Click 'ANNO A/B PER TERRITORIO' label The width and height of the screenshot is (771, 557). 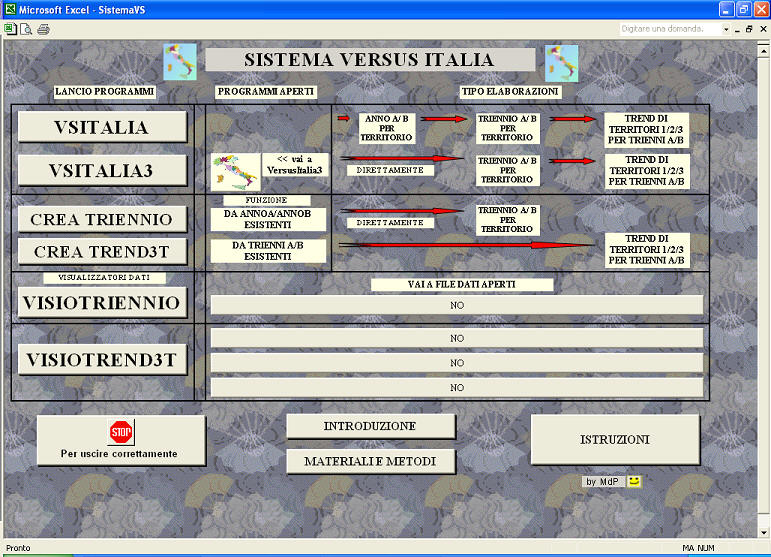coord(386,128)
